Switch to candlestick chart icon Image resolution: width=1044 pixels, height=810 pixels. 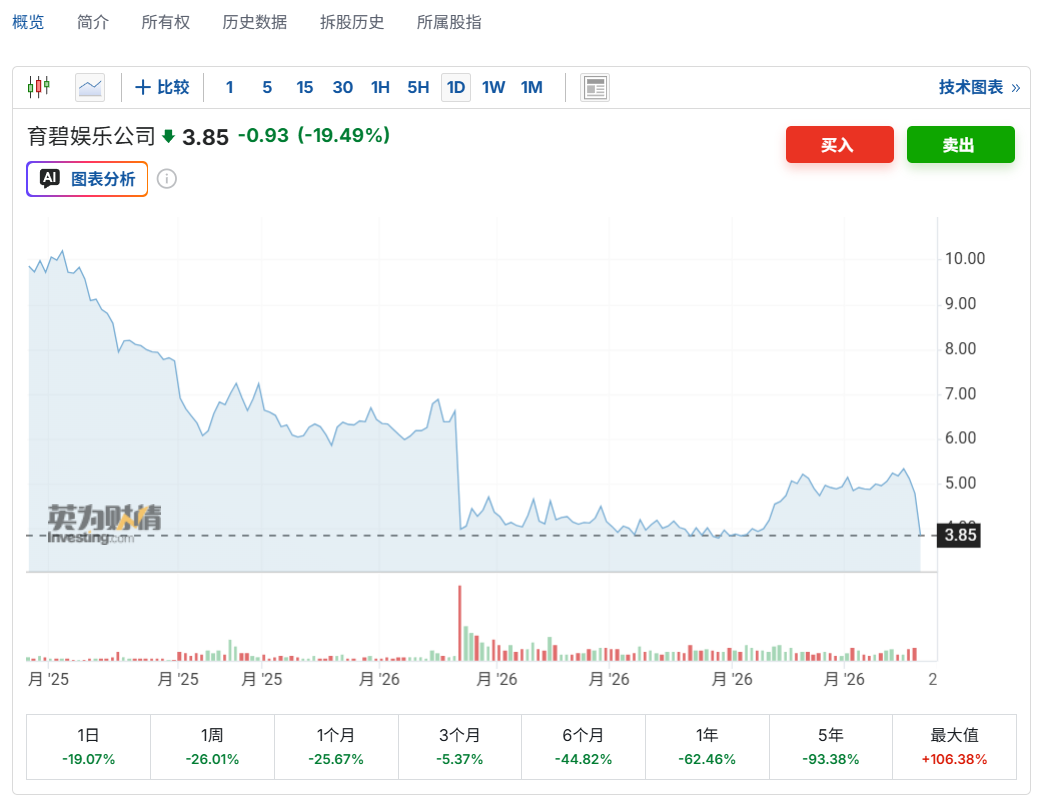click(39, 87)
